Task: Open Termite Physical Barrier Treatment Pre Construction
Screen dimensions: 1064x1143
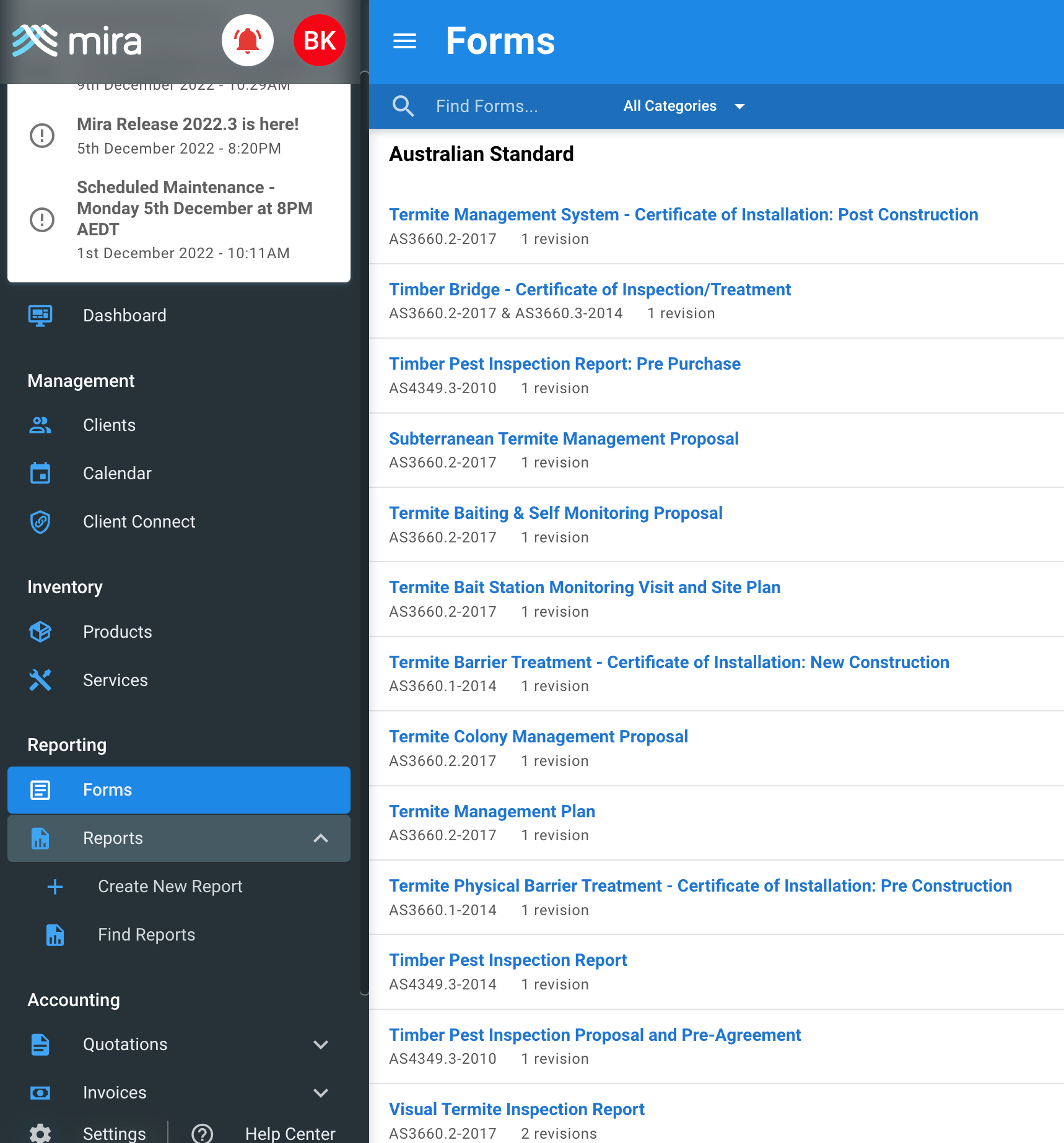Action: pyautogui.click(x=700, y=886)
